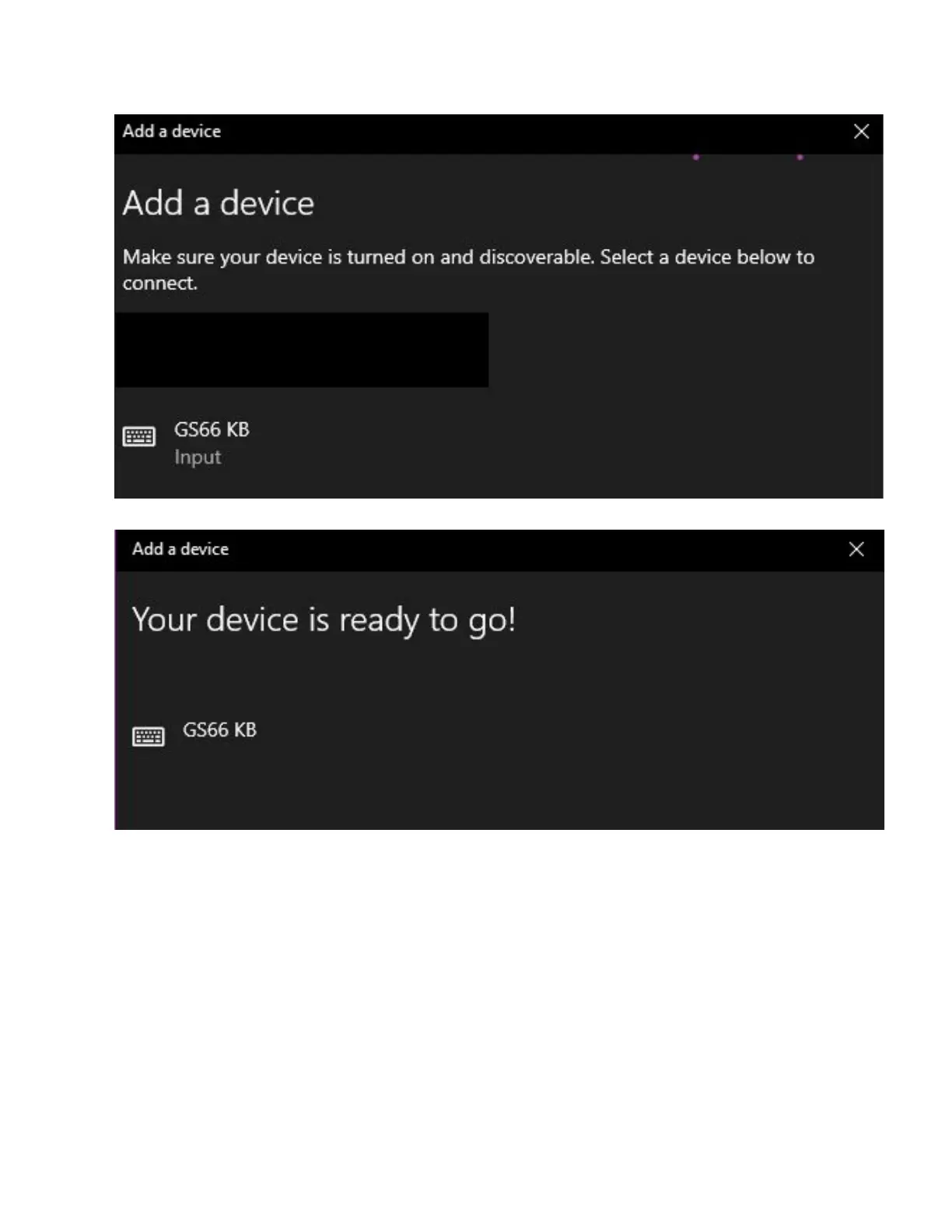Click the right purple searching progress dot
Image resolution: width=952 pixels, height=1232 pixels.
point(800,157)
